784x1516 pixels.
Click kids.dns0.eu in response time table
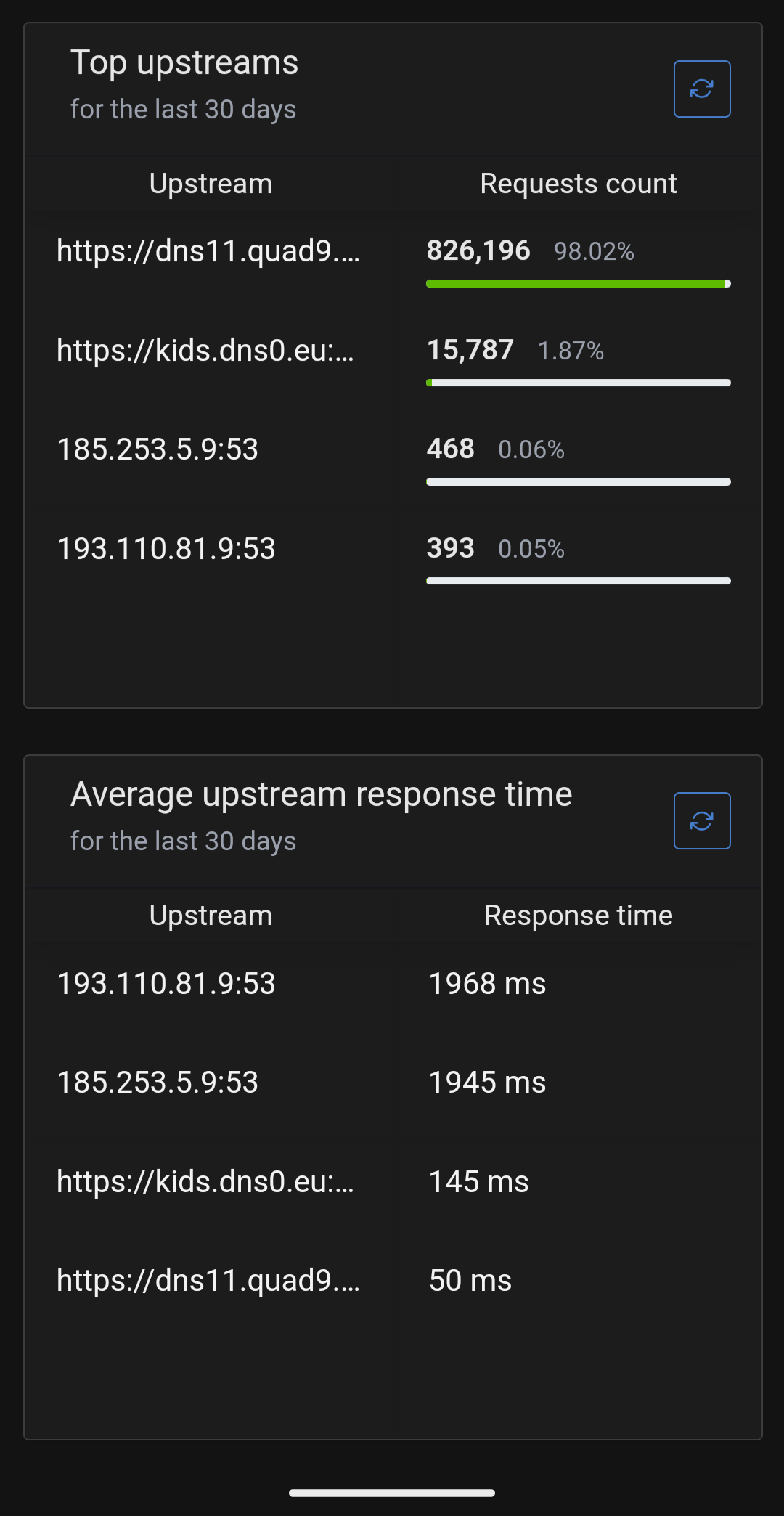click(x=205, y=1182)
